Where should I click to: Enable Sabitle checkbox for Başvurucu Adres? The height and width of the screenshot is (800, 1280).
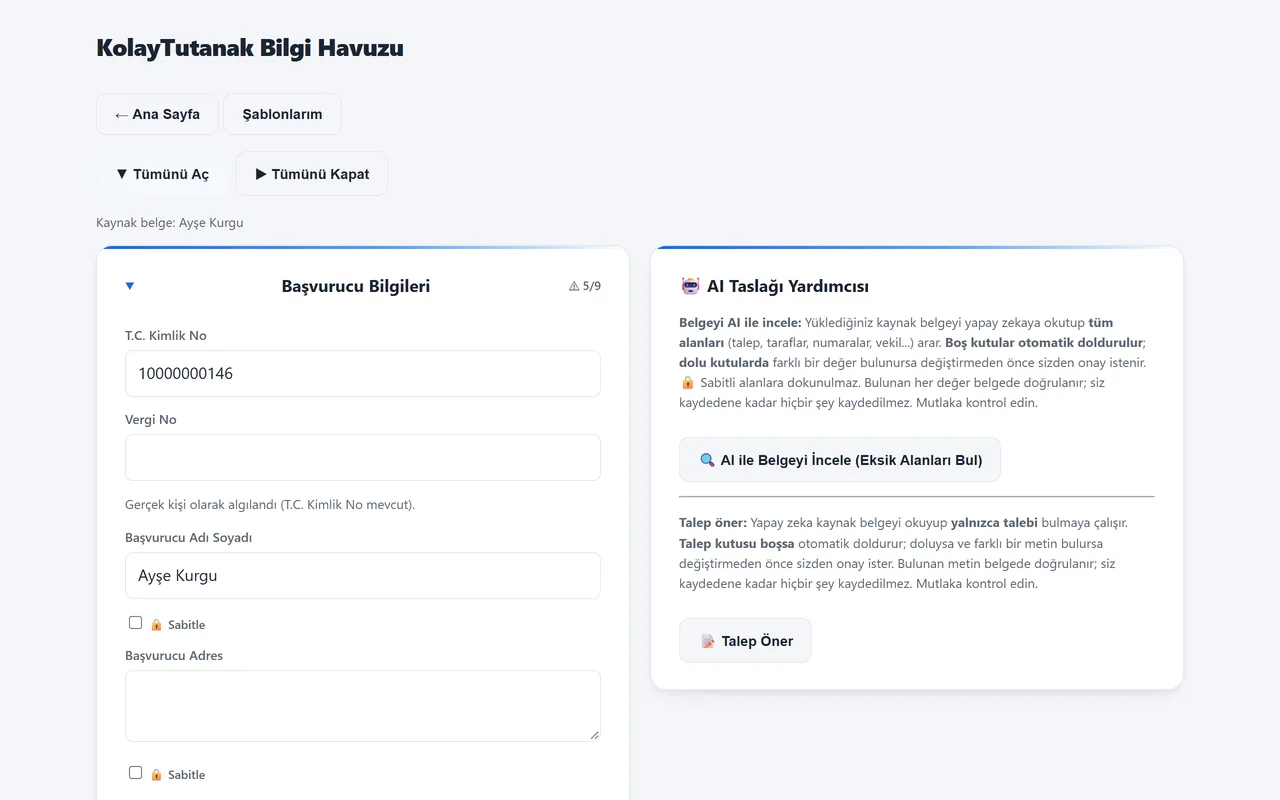pos(136,773)
